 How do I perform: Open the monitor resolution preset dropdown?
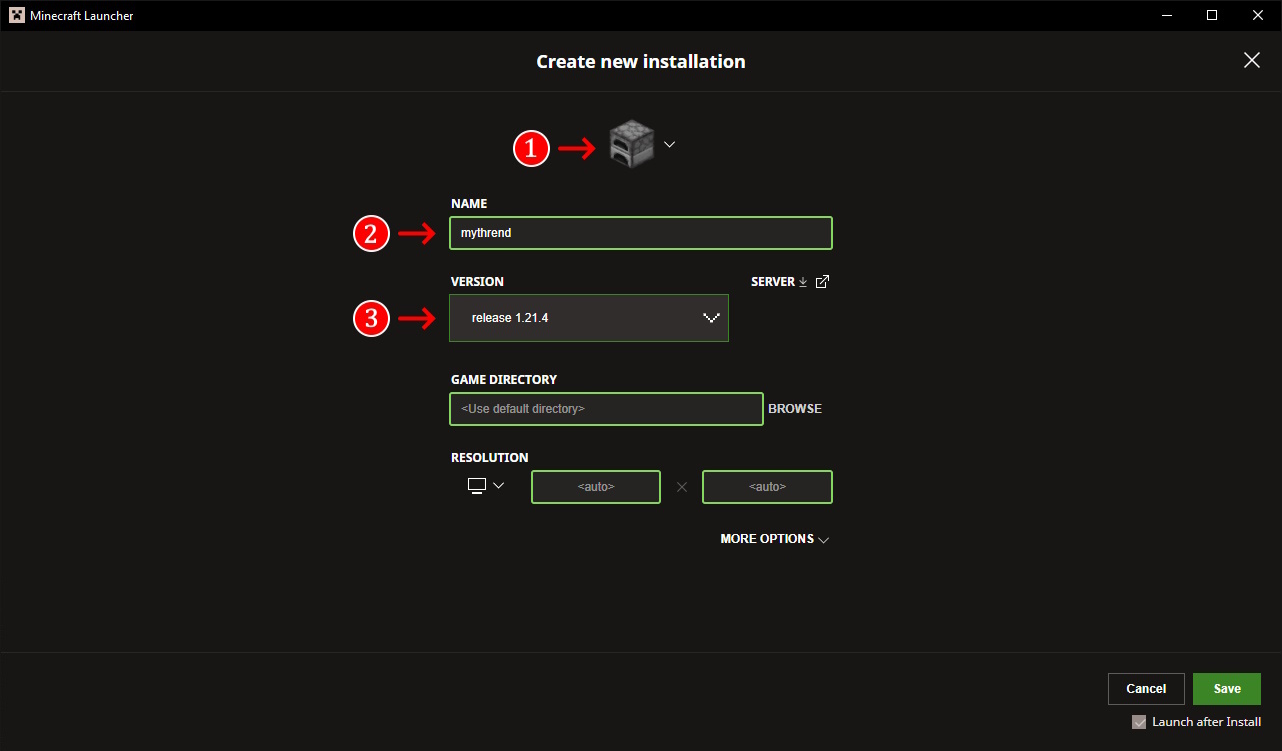486,486
